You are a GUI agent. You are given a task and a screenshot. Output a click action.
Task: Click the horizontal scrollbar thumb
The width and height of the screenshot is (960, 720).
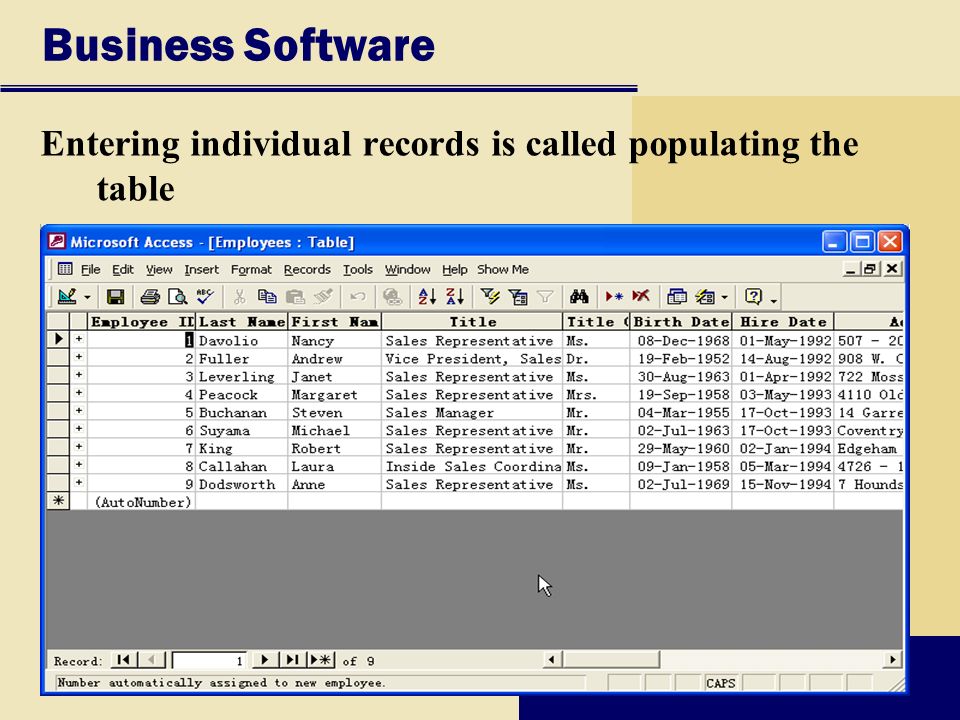610,660
